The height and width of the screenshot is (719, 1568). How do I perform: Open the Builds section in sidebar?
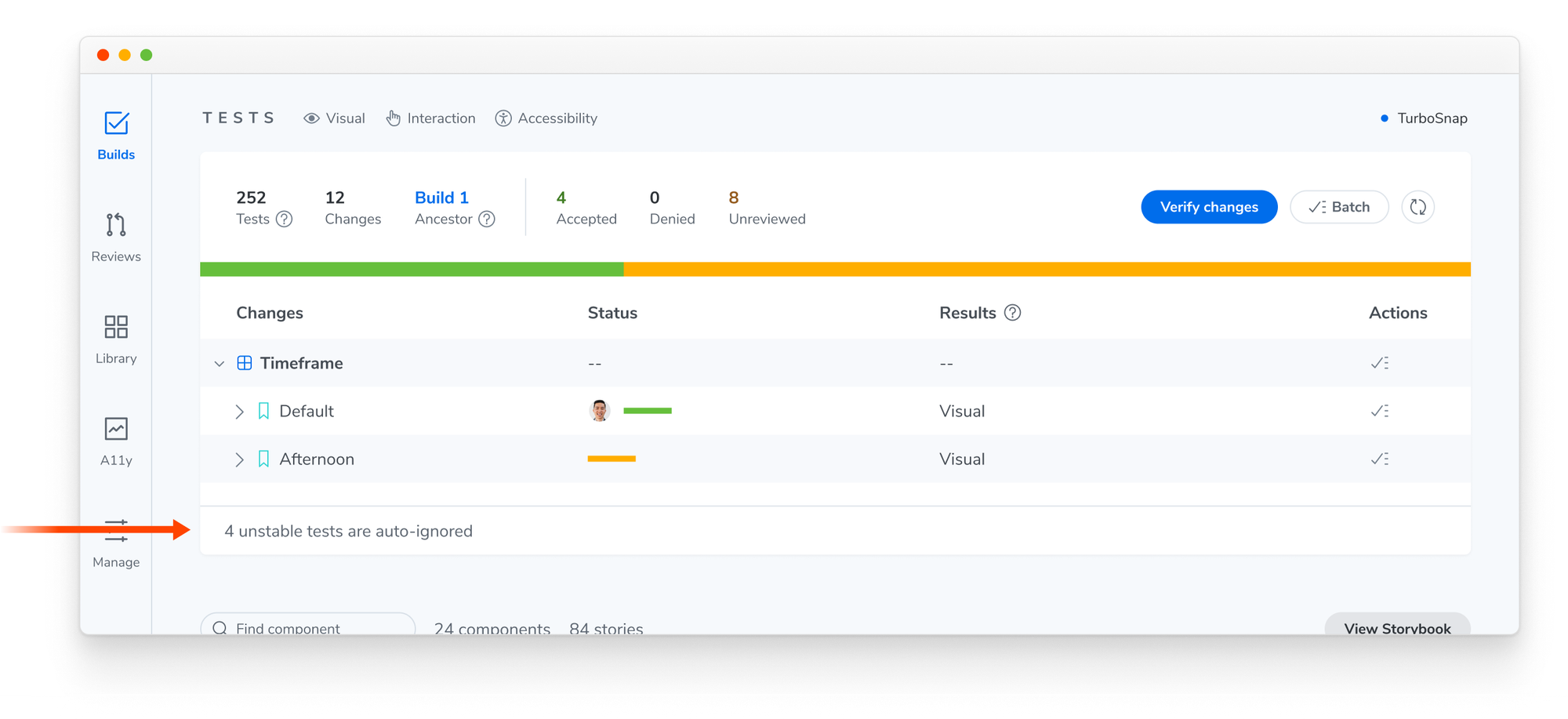116,136
